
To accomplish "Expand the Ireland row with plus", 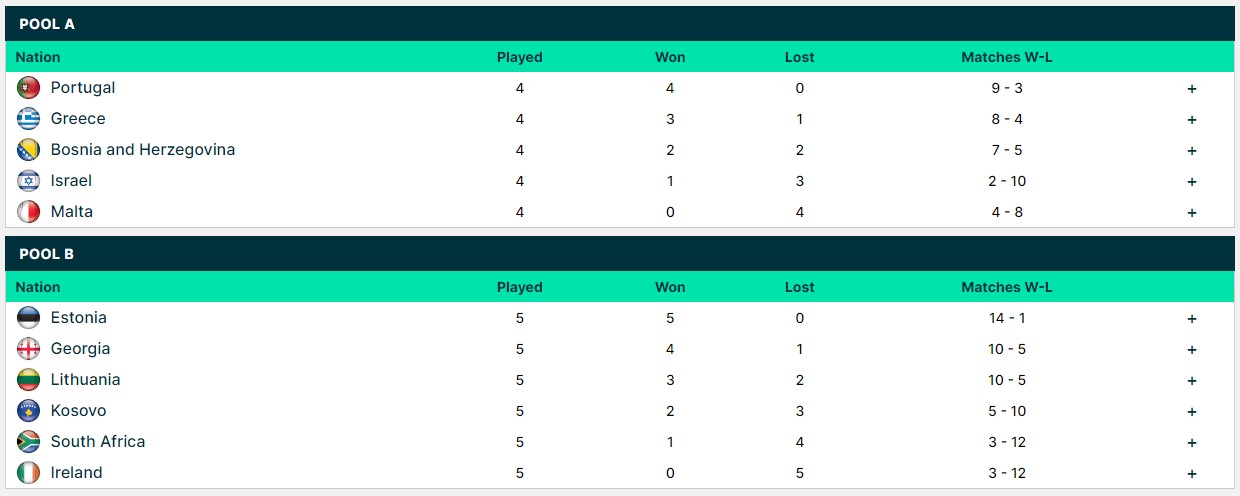I will [1192, 474].
